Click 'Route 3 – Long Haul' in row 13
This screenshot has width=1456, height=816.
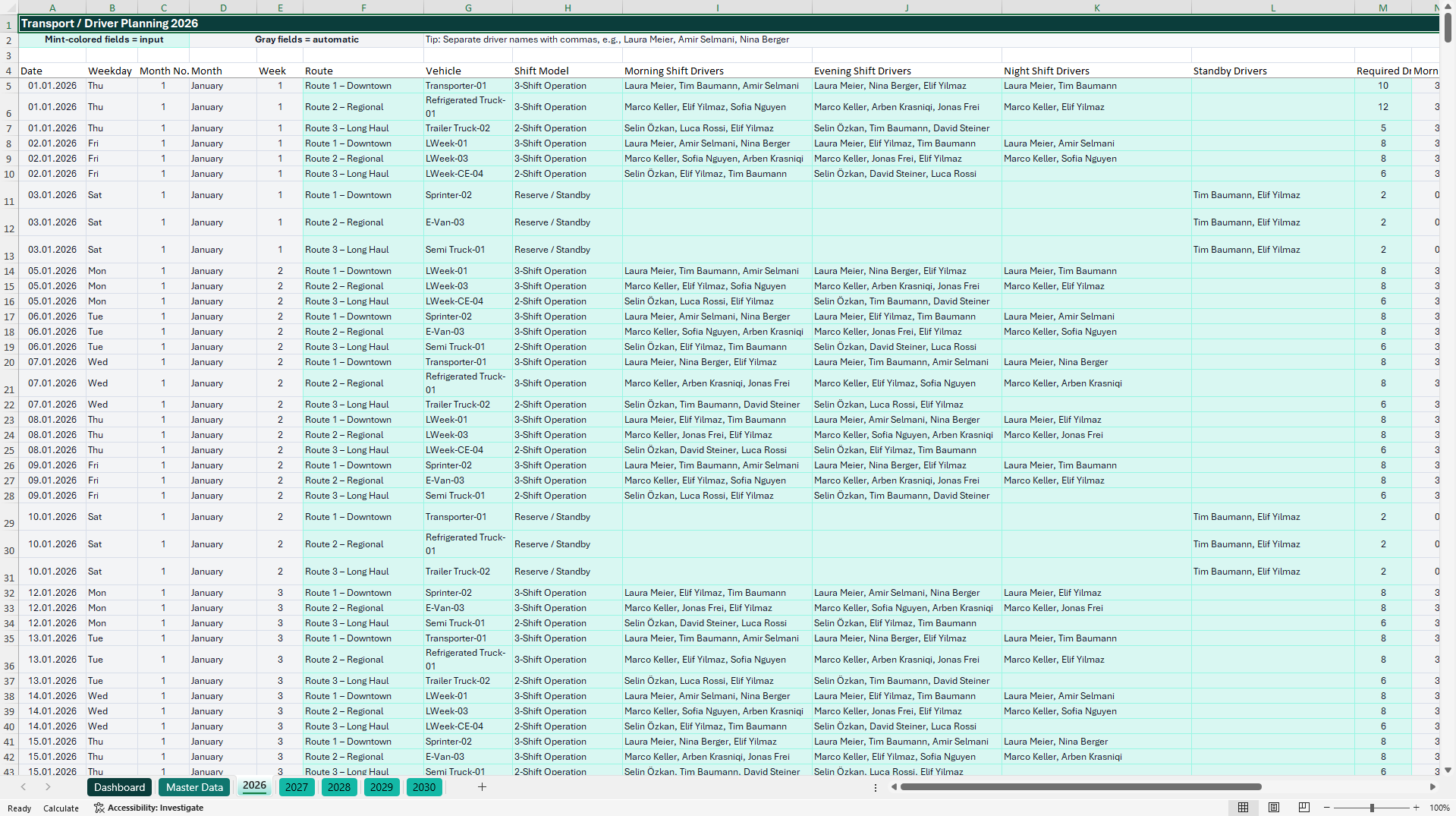(x=363, y=250)
